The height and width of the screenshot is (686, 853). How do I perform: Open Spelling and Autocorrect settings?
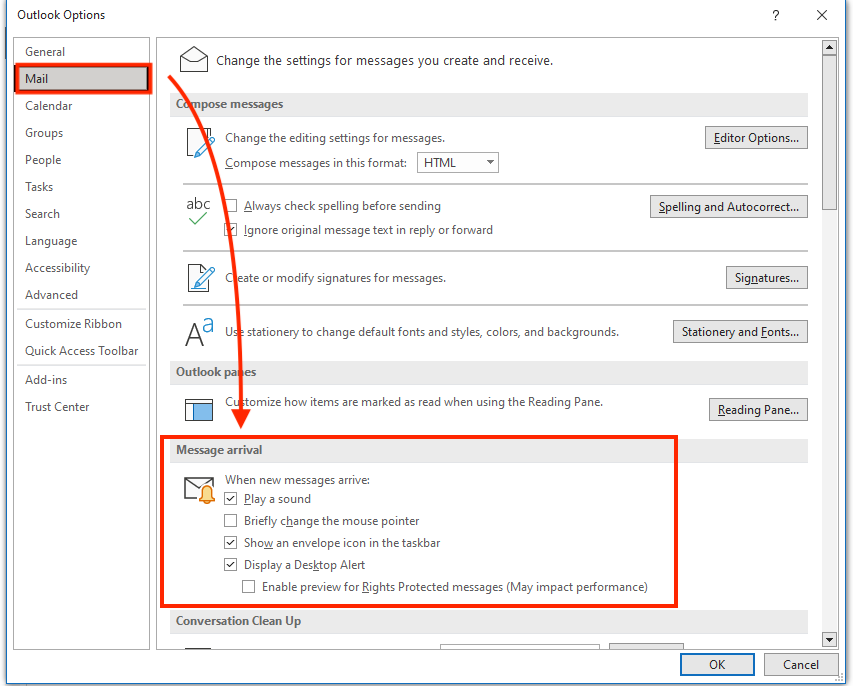(728, 207)
